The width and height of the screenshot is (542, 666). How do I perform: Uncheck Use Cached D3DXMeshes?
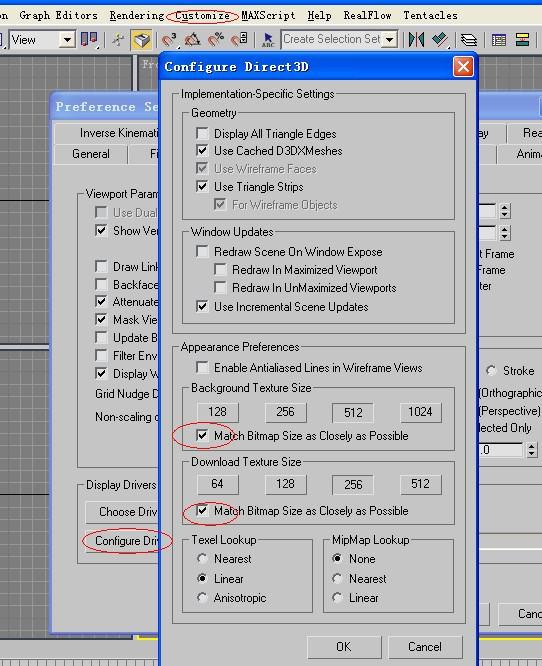point(202,151)
